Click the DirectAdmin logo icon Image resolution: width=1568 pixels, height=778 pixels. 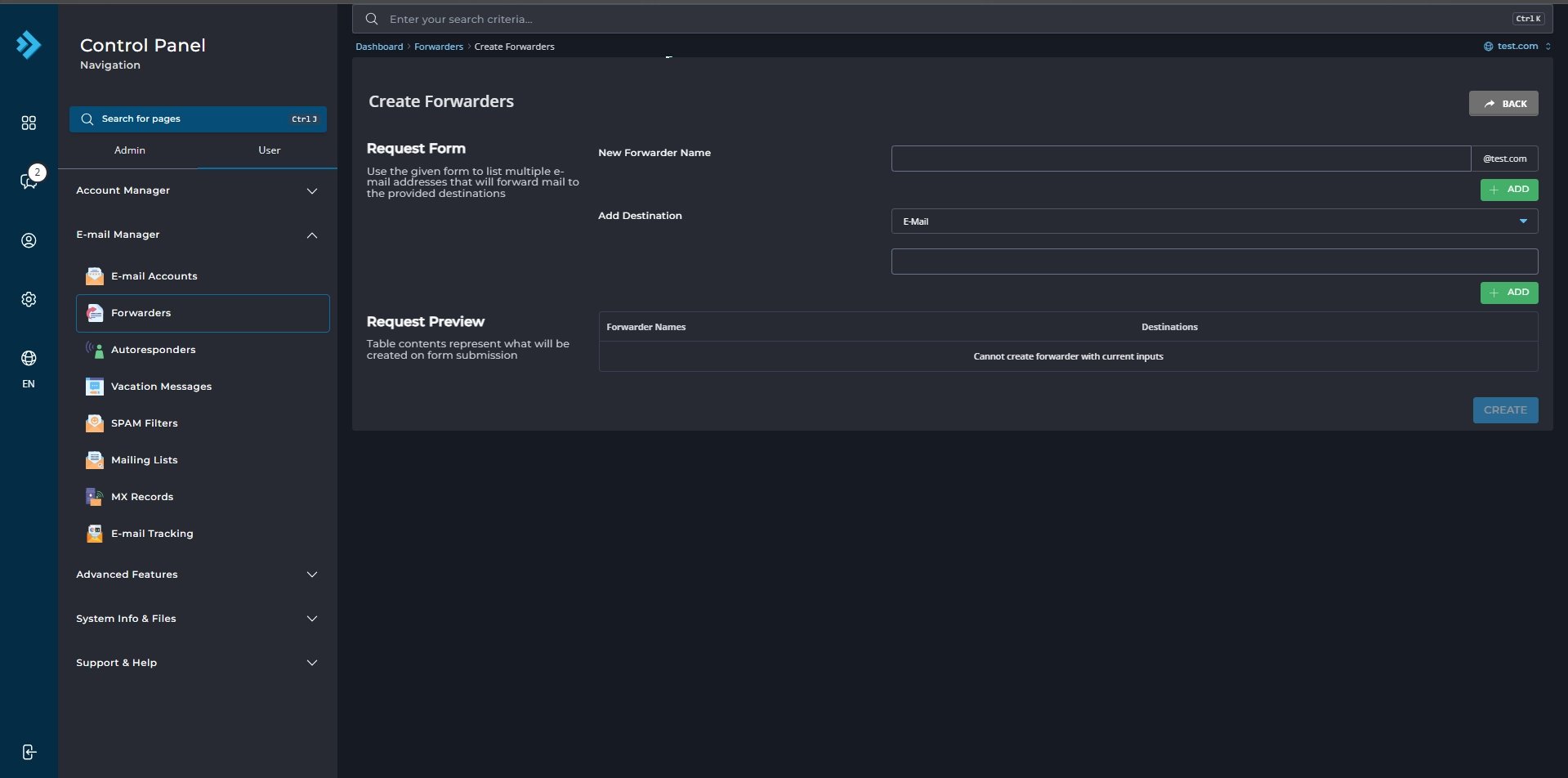[x=29, y=45]
